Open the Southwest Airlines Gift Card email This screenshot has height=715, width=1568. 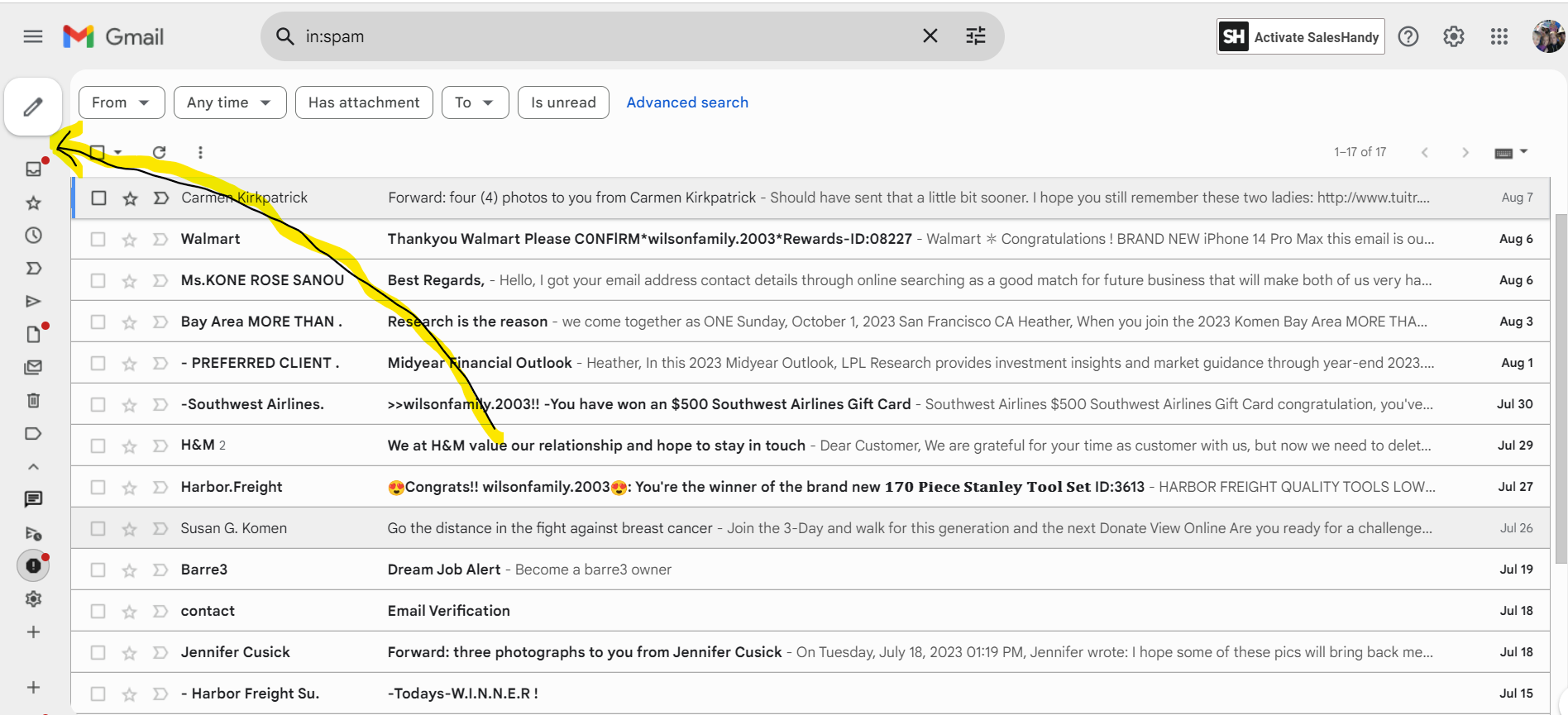tap(810, 404)
